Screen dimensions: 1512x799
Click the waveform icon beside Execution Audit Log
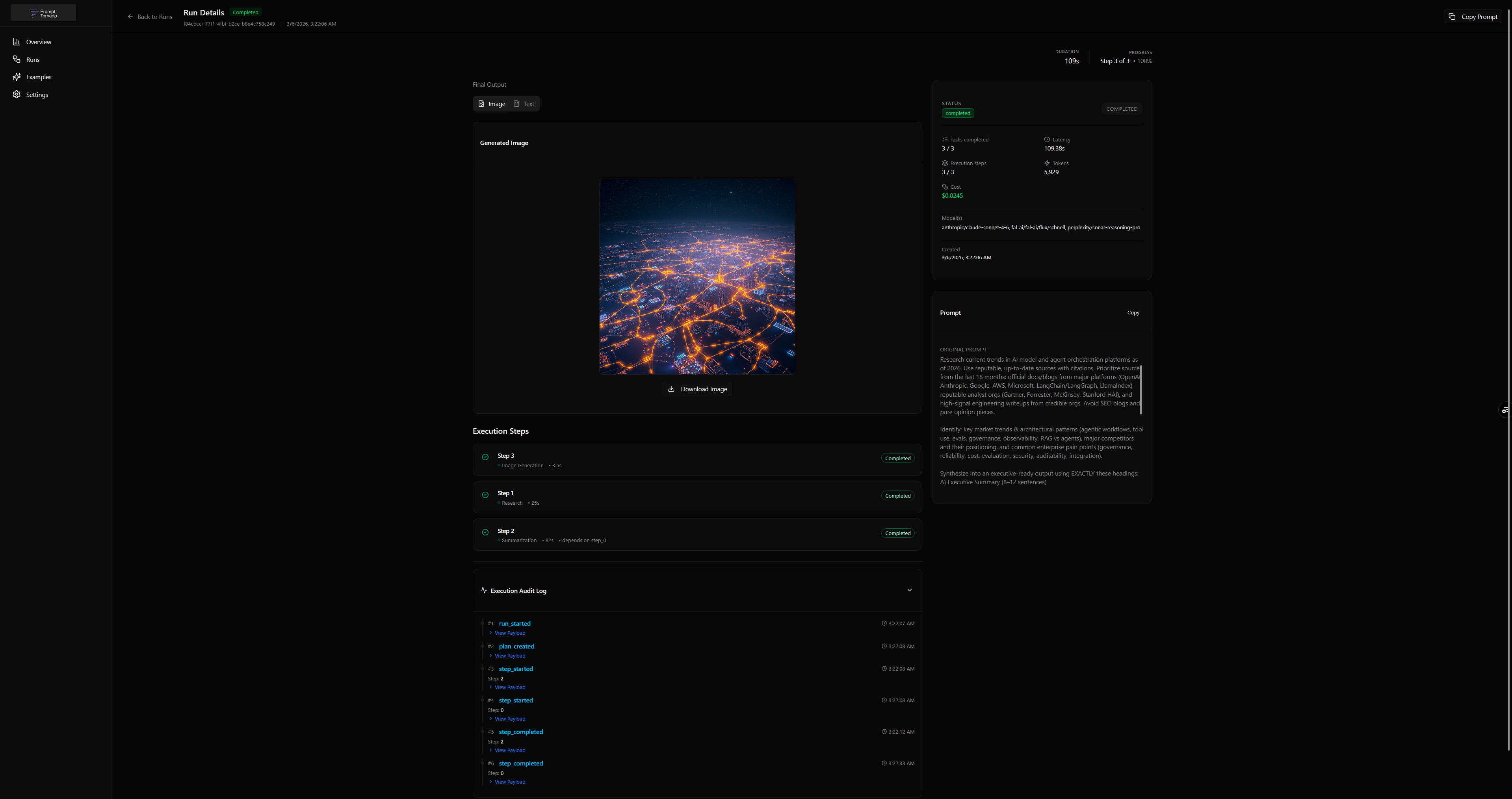pyautogui.click(x=484, y=590)
